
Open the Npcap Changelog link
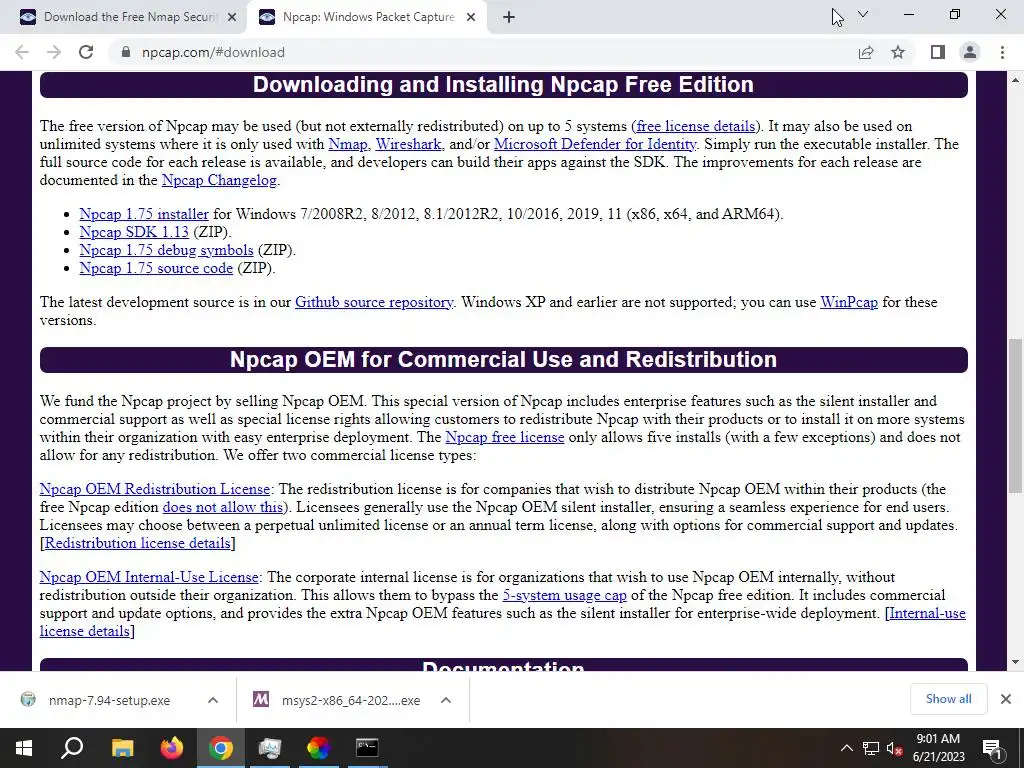click(x=219, y=180)
